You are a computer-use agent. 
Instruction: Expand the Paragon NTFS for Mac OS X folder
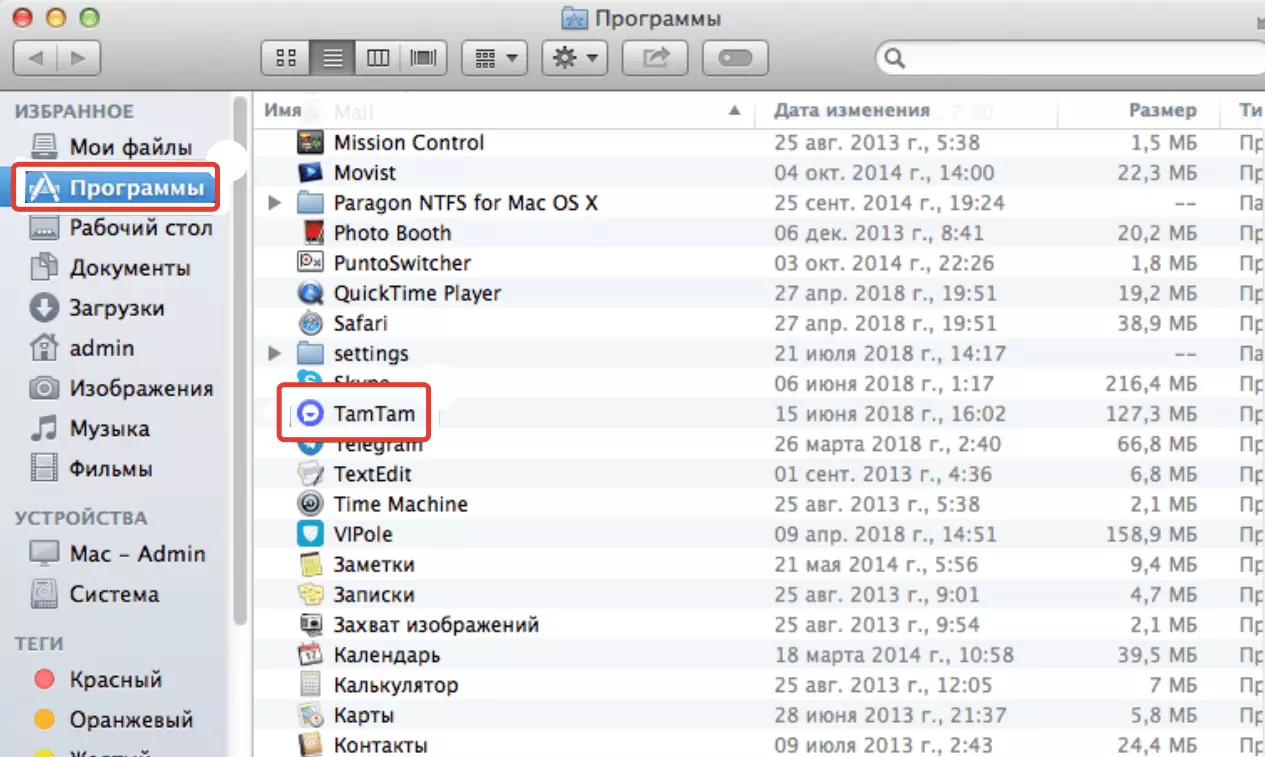[x=276, y=203]
